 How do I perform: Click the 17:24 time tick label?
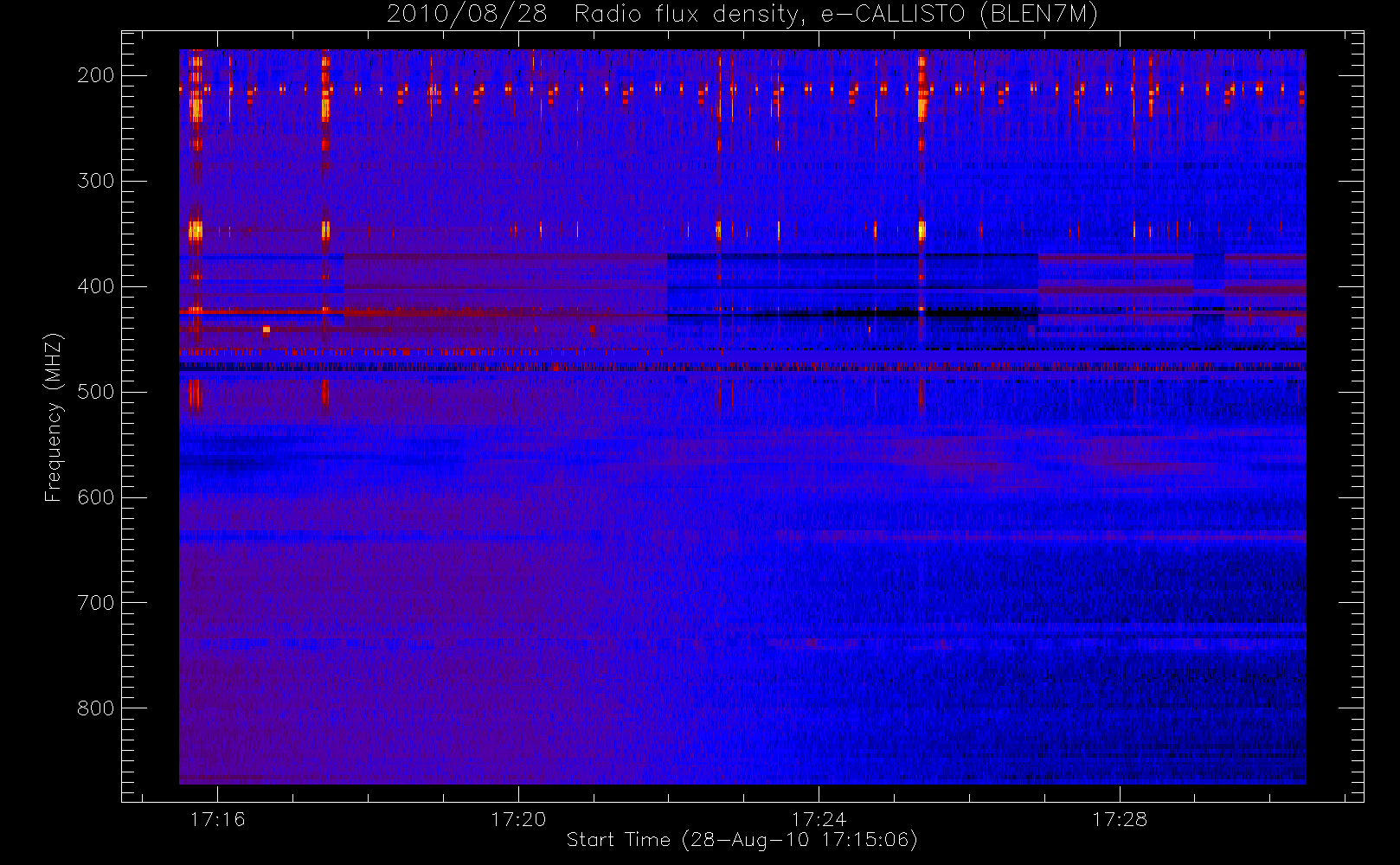819,819
